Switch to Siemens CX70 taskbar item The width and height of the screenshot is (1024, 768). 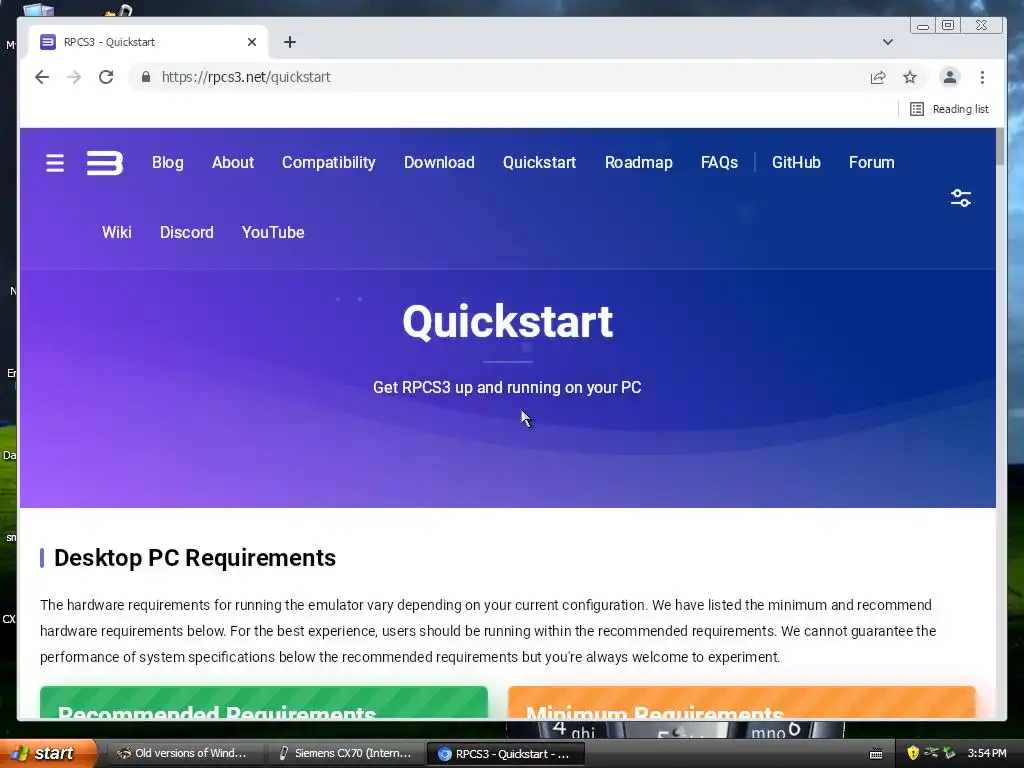pos(346,753)
